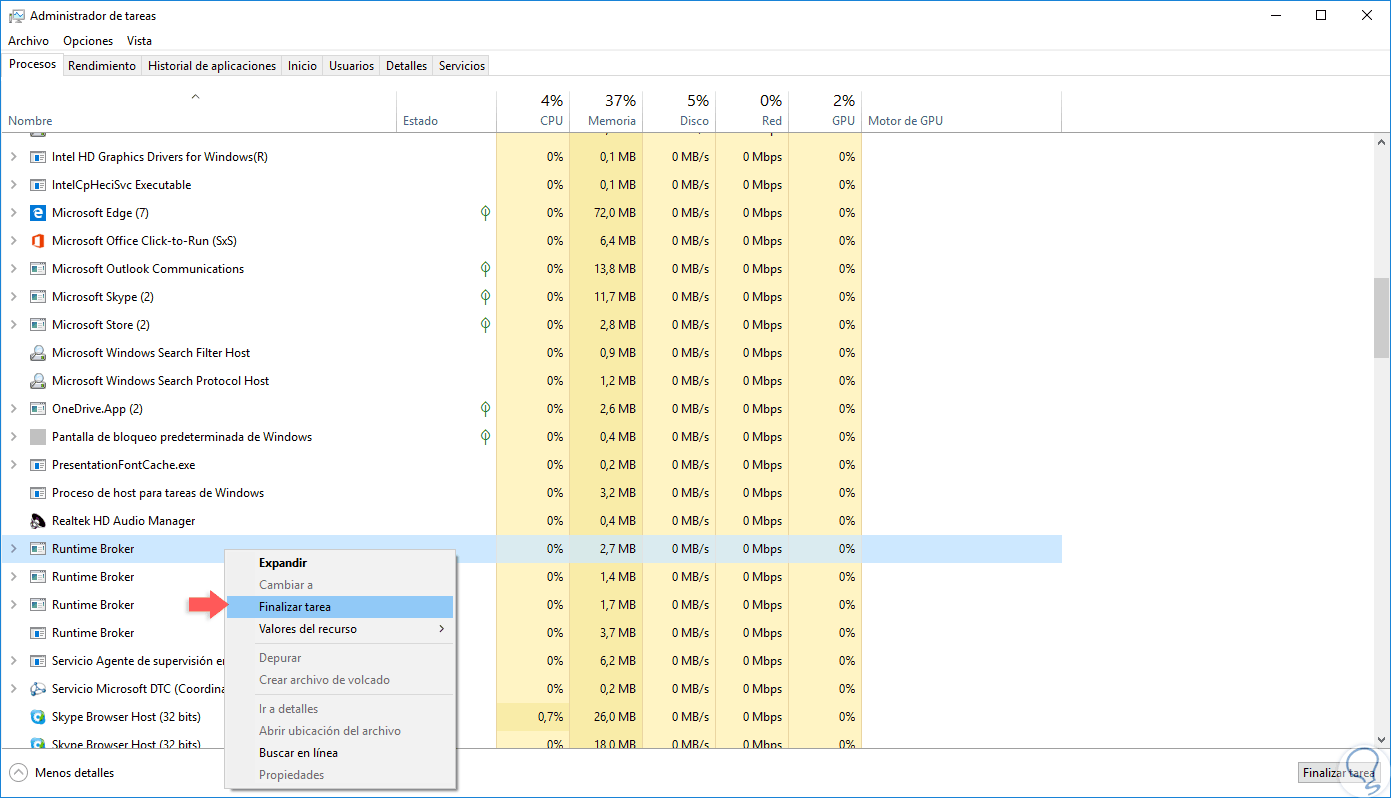Sort processes by the GPU percentage column header
This screenshot has width=1391, height=798.
point(826,110)
